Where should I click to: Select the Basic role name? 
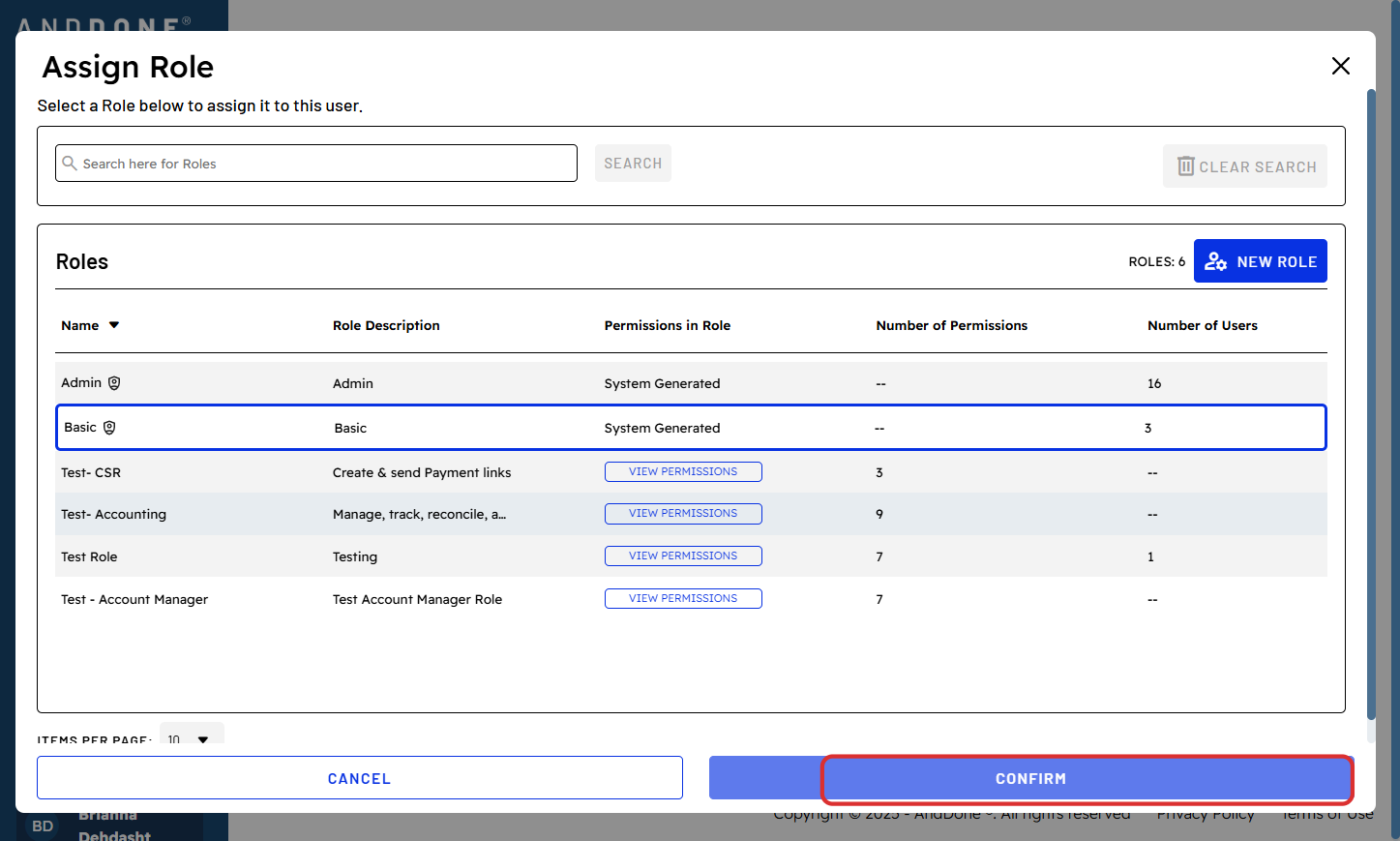[x=80, y=428]
